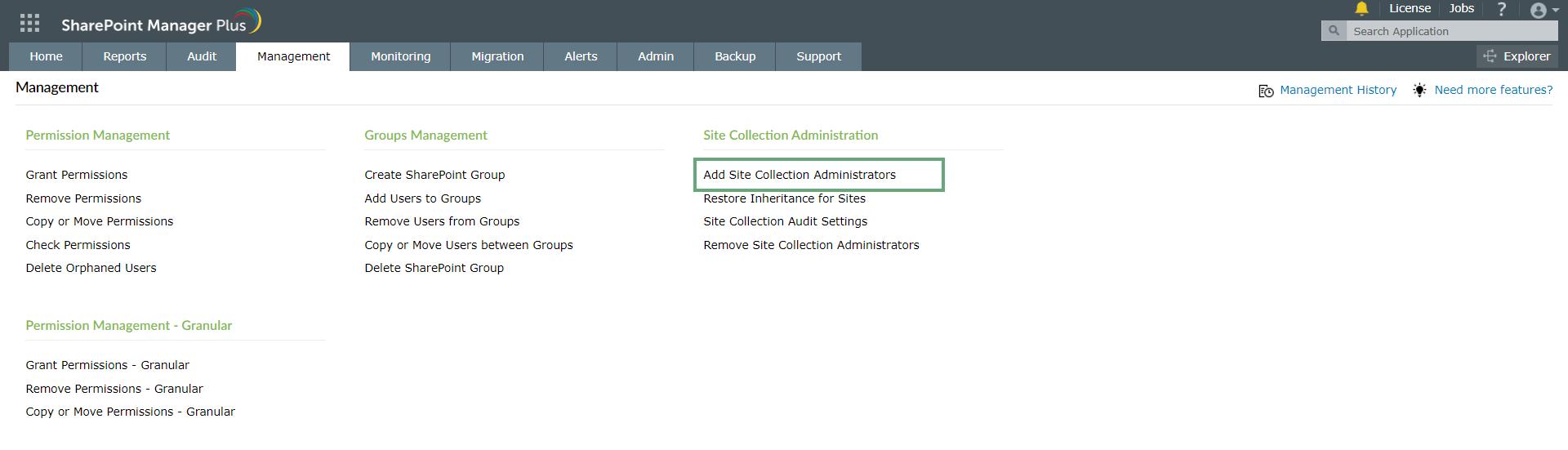Click the License link
This screenshot has height=450, width=1568.
tap(1410, 8)
